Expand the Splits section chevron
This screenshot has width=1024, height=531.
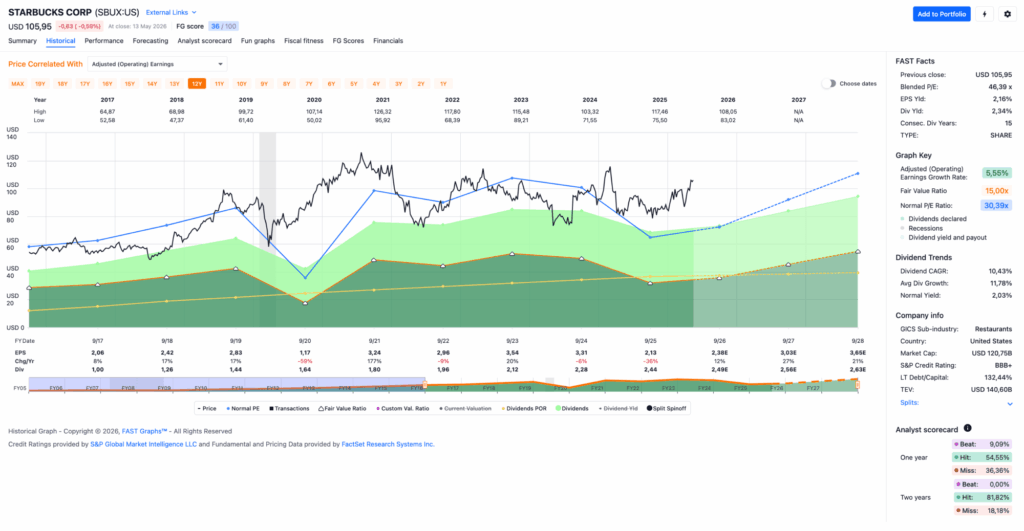(x=1010, y=404)
